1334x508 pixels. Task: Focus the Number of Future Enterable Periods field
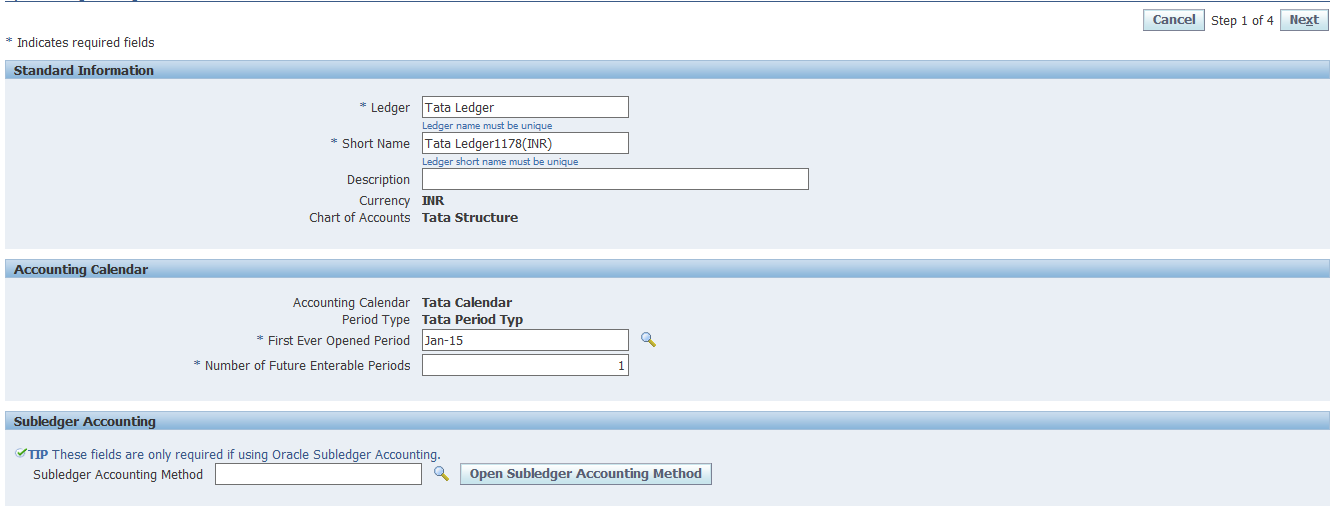525,366
